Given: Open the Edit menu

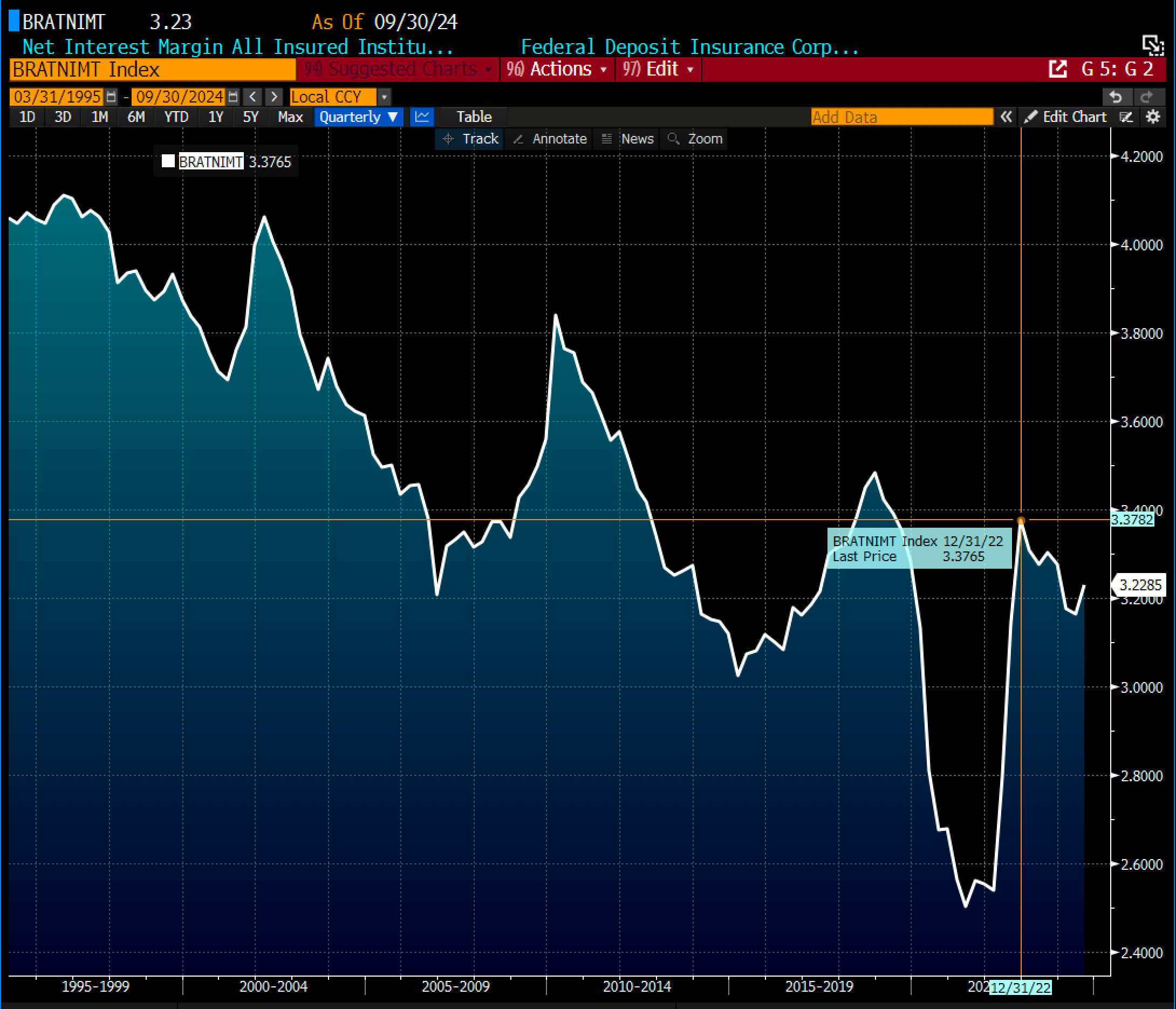Looking at the screenshot, I should (658, 69).
